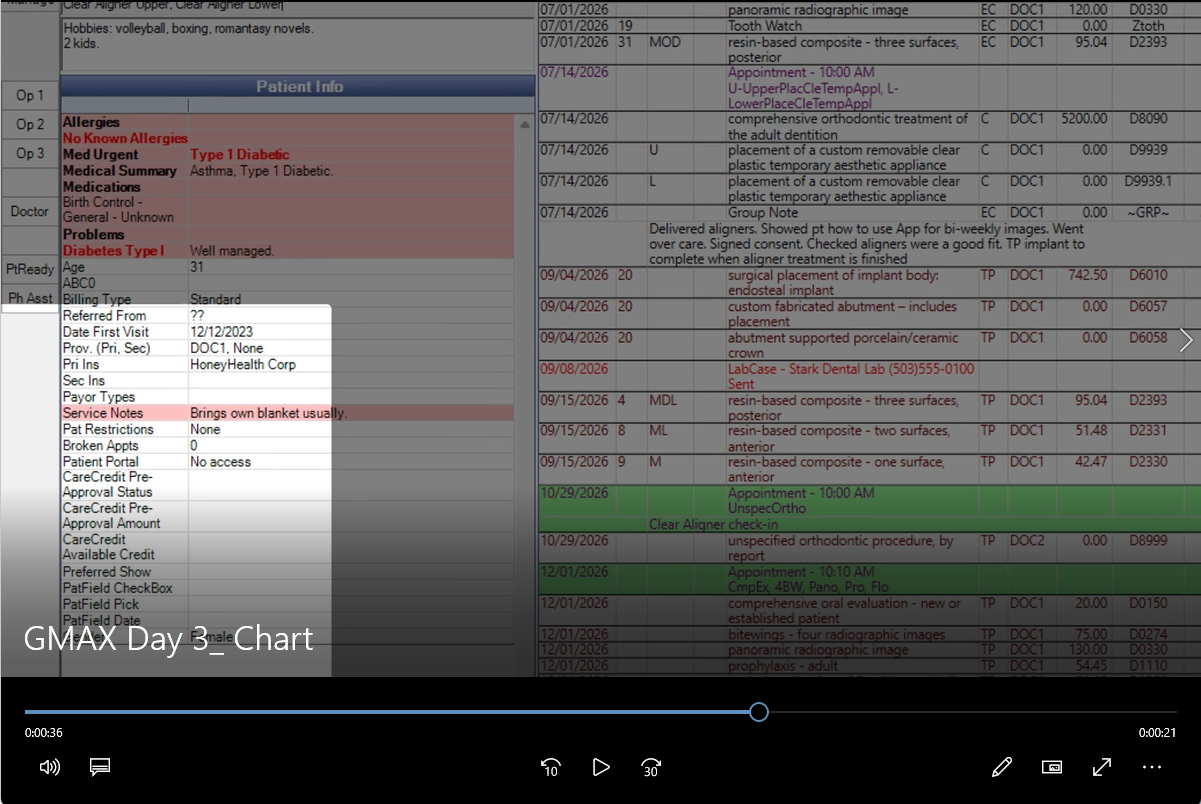Screen dimensions: 1201x804
Task: Click the video progress slider handle
Action: pyautogui.click(x=759, y=712)
